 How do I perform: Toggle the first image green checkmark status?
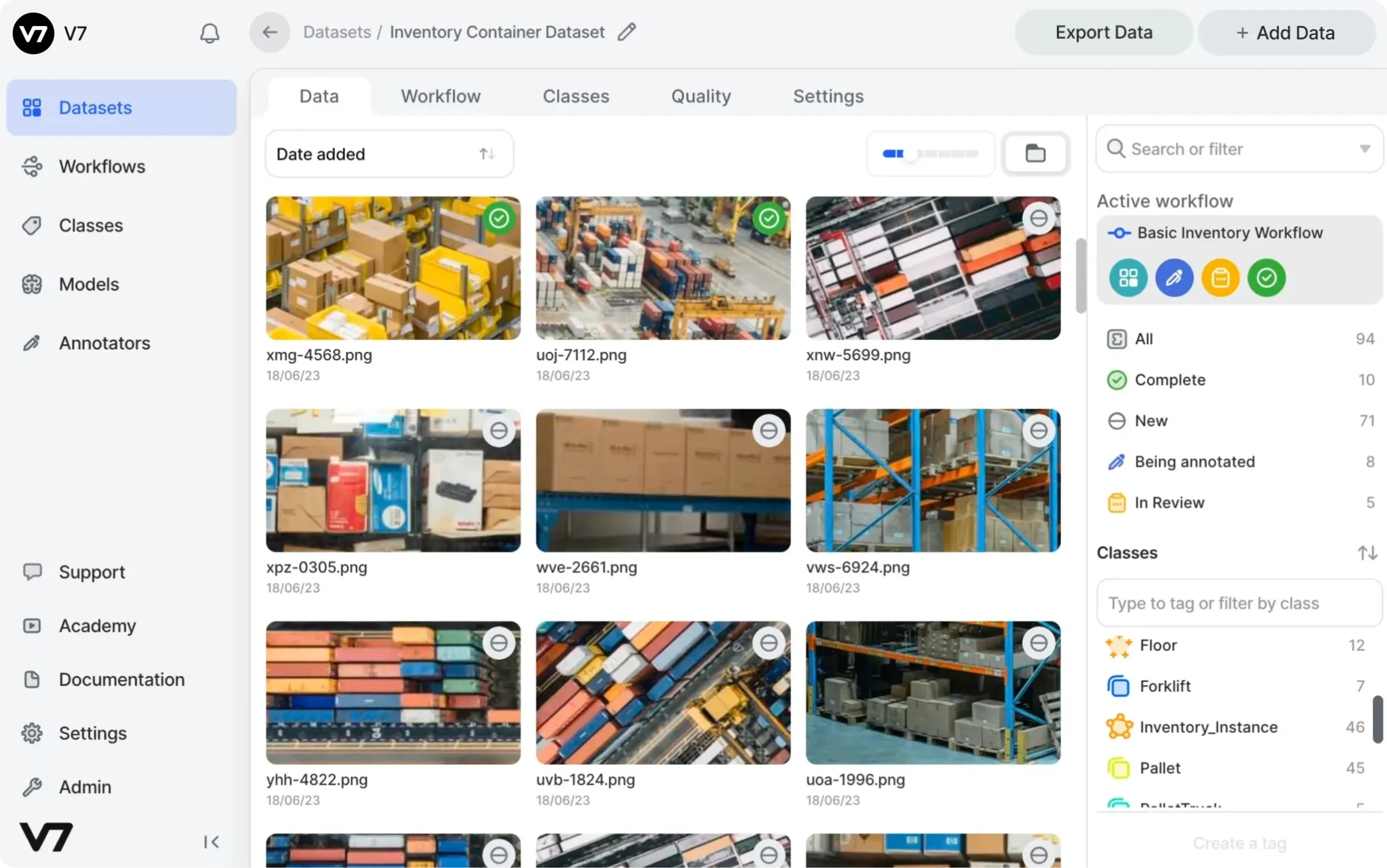click(x=499, y=218)
